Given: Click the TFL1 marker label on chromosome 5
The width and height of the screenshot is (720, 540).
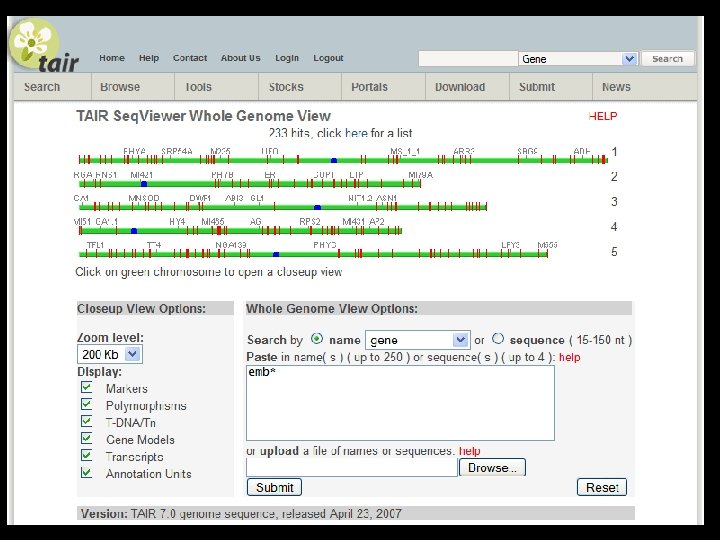Looking at the screenshot, I should [95, 245].
